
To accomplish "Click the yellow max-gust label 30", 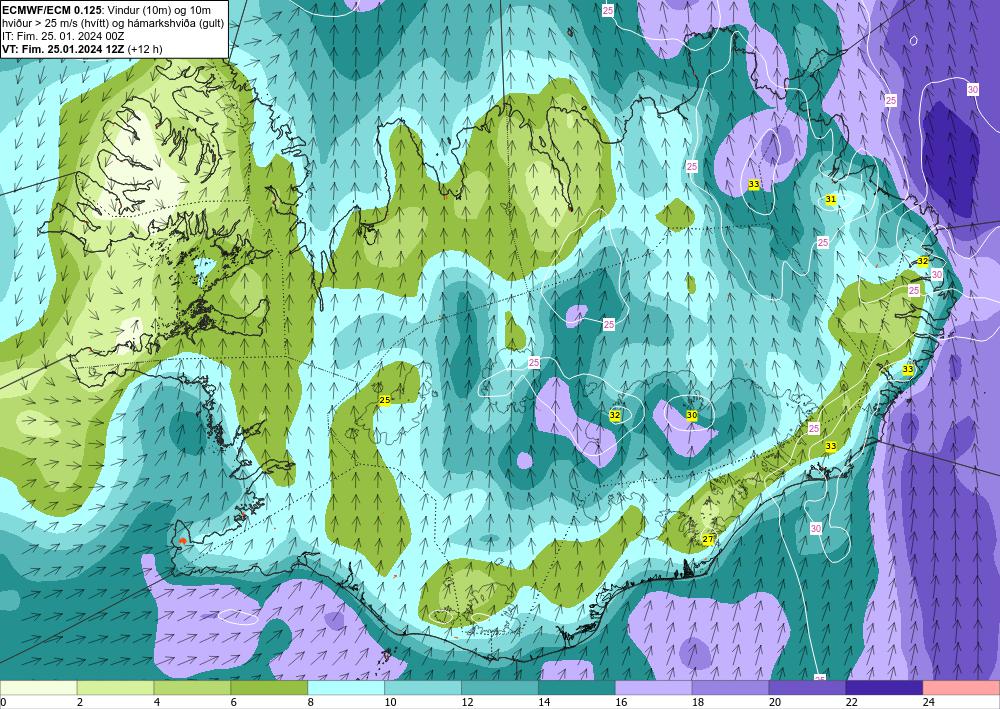I will pos(692,415).
